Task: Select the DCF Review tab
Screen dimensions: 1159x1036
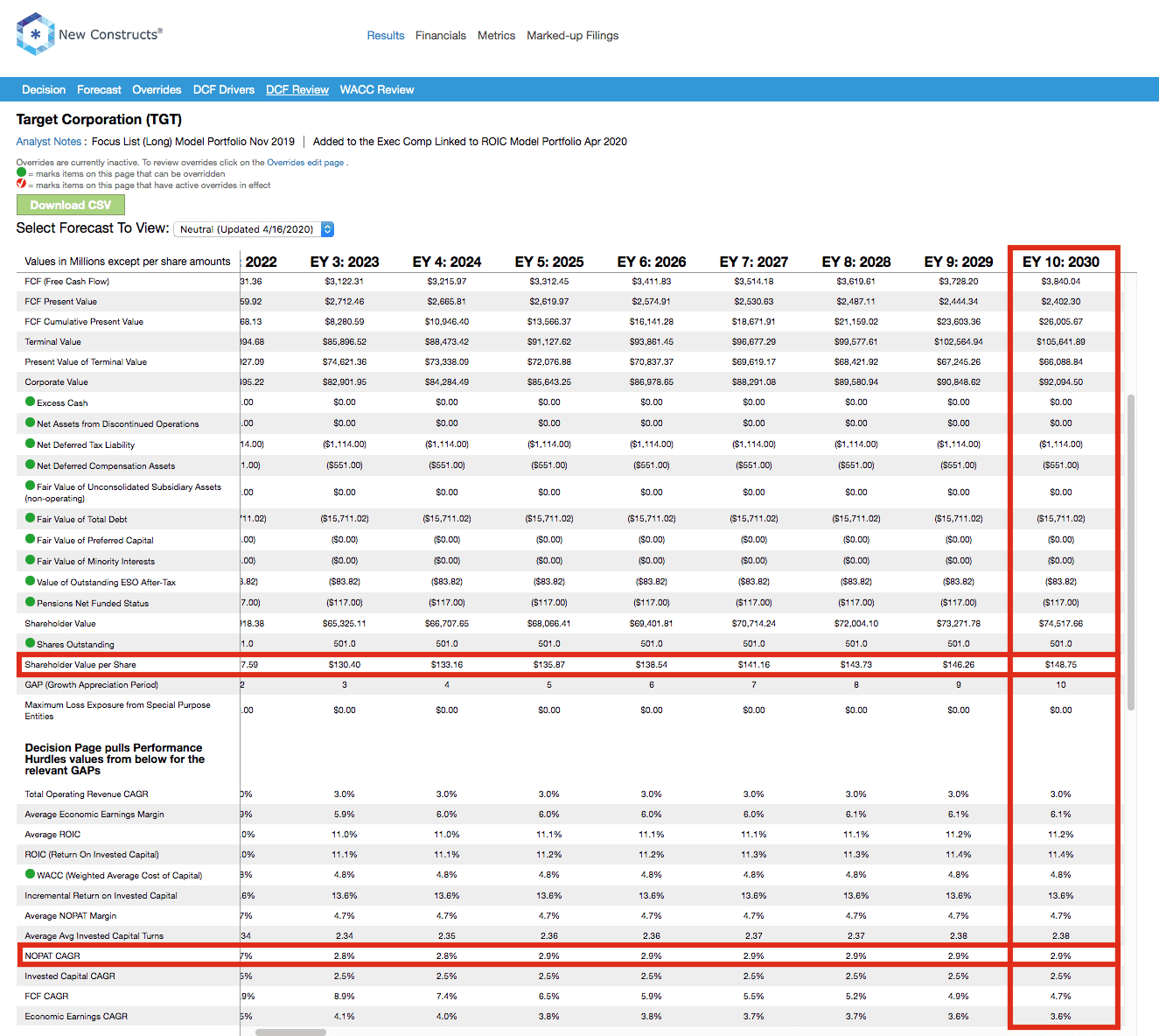Action: [297, 90]
